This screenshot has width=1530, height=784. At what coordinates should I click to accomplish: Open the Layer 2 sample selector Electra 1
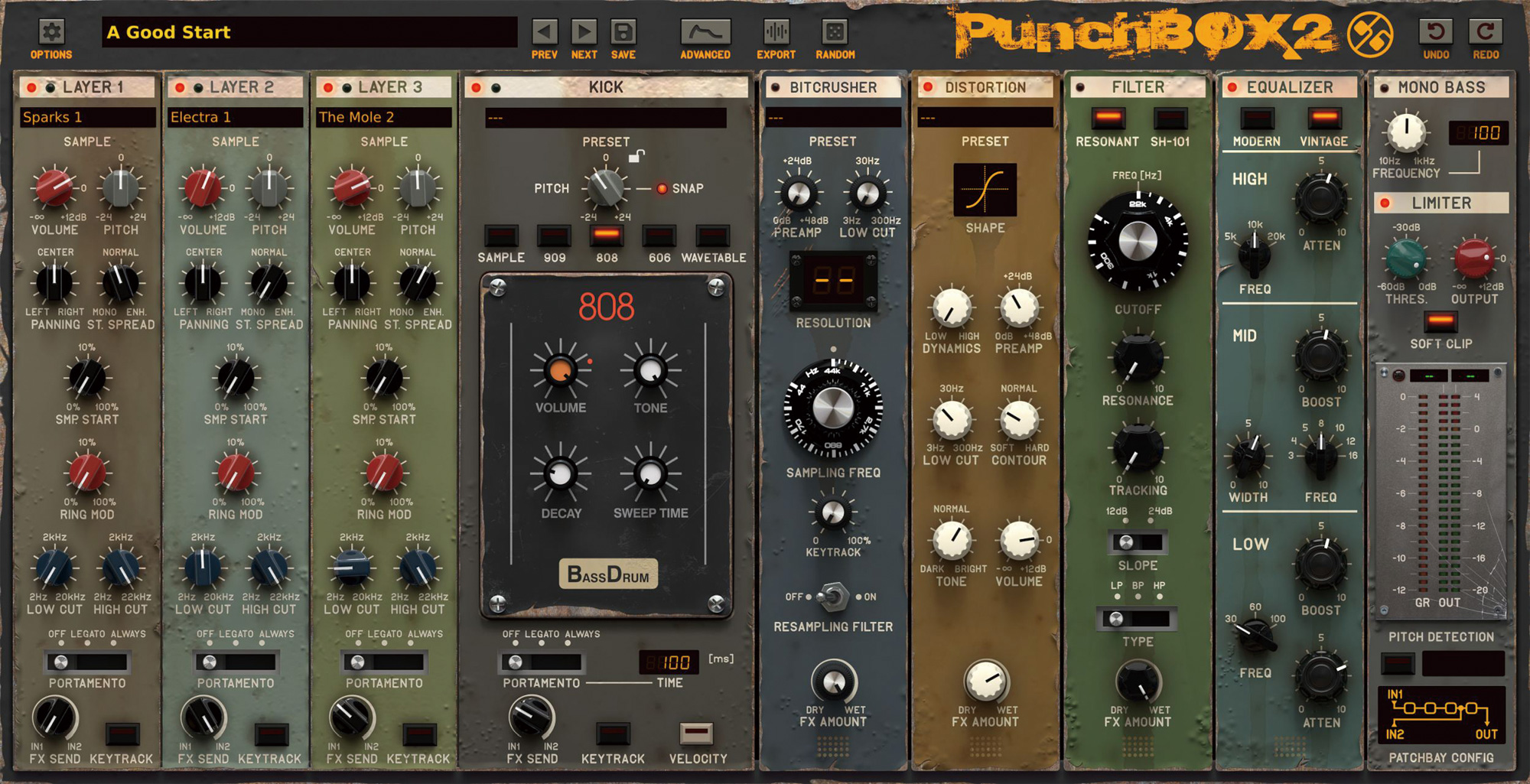(x=235, y=117)
